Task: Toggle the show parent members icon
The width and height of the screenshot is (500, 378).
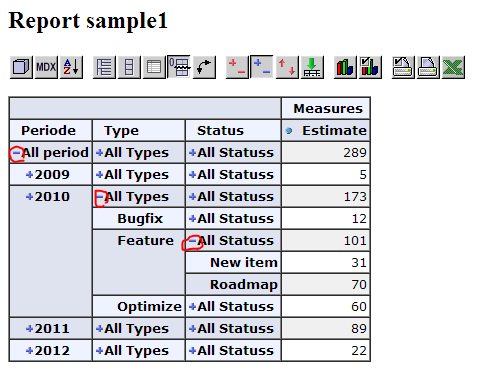Action: coord(104,67)
